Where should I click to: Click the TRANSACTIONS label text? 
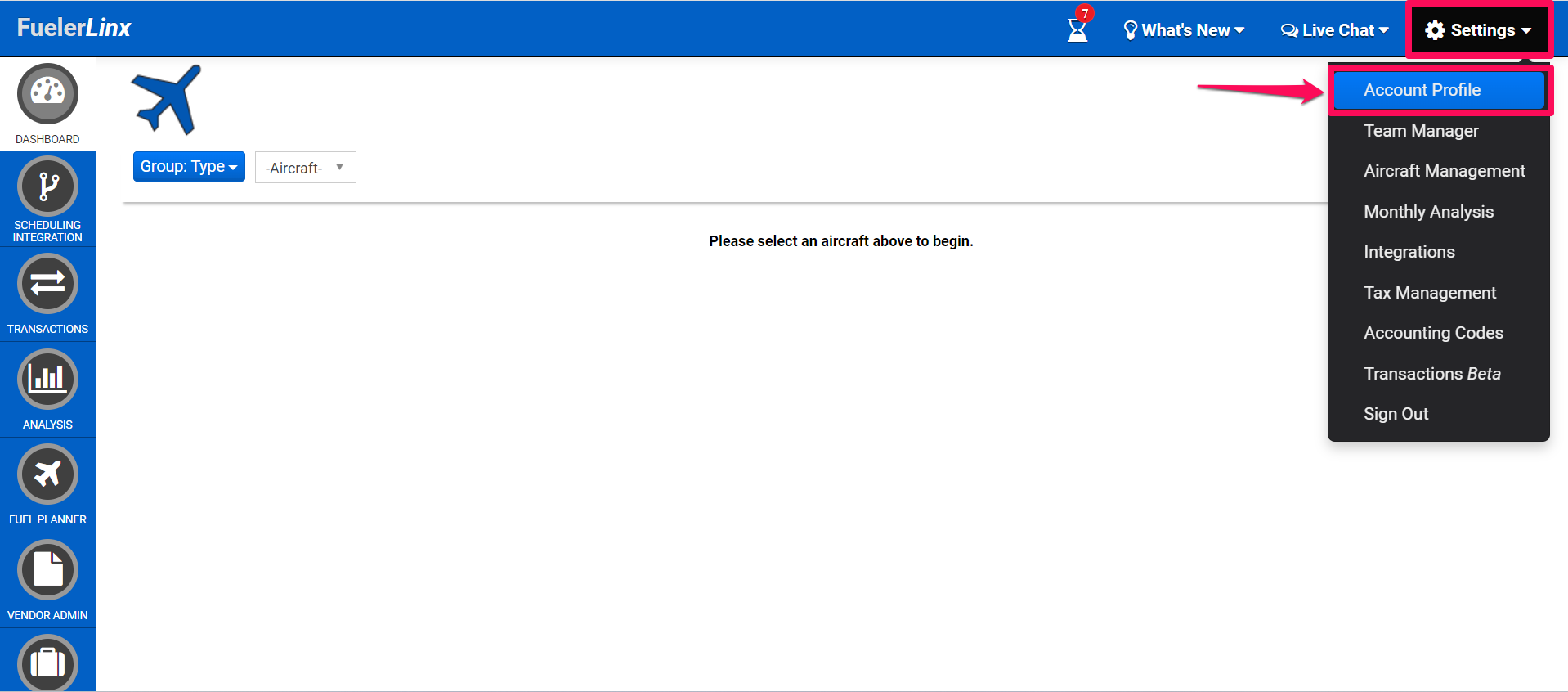(x=47, y=329)
